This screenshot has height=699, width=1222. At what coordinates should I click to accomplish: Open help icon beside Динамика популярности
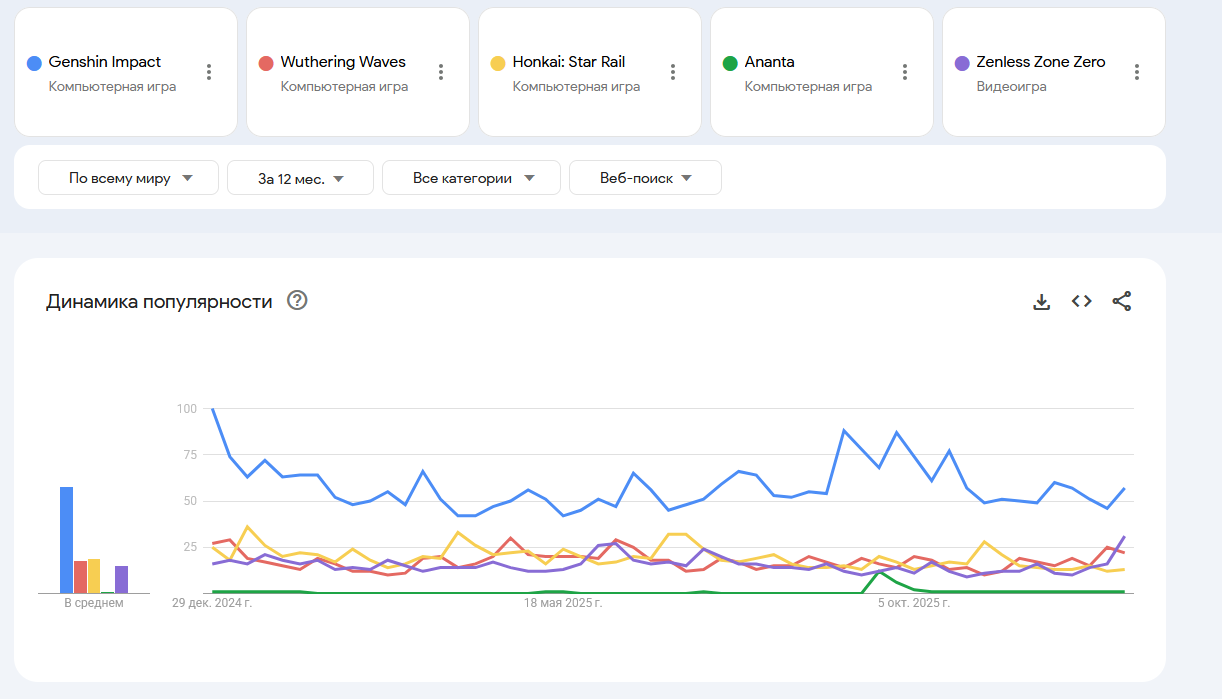297,301
